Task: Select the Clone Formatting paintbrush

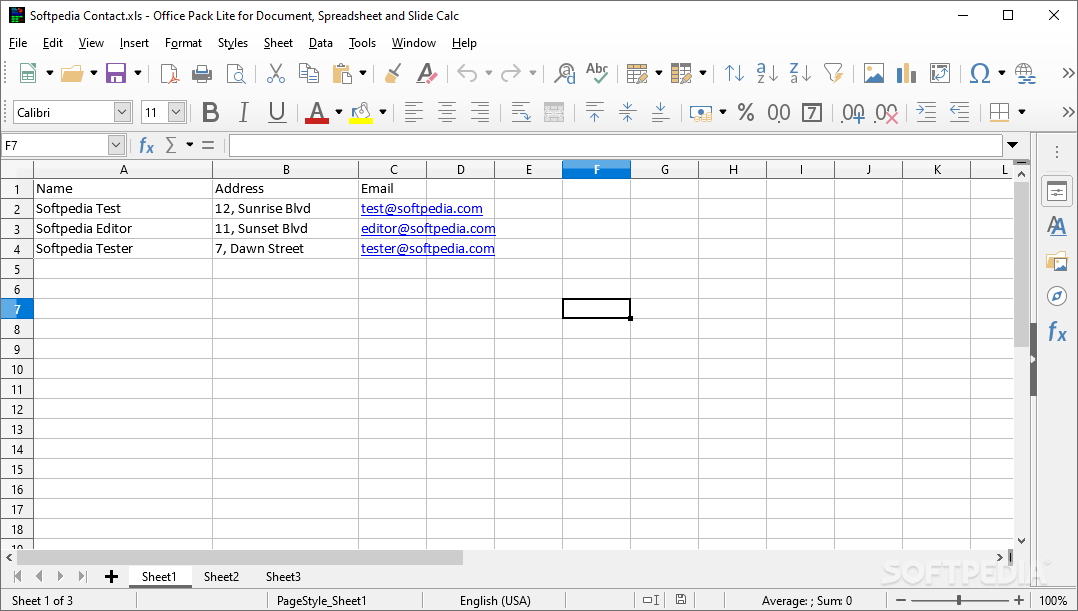Action: click(393, 73)
